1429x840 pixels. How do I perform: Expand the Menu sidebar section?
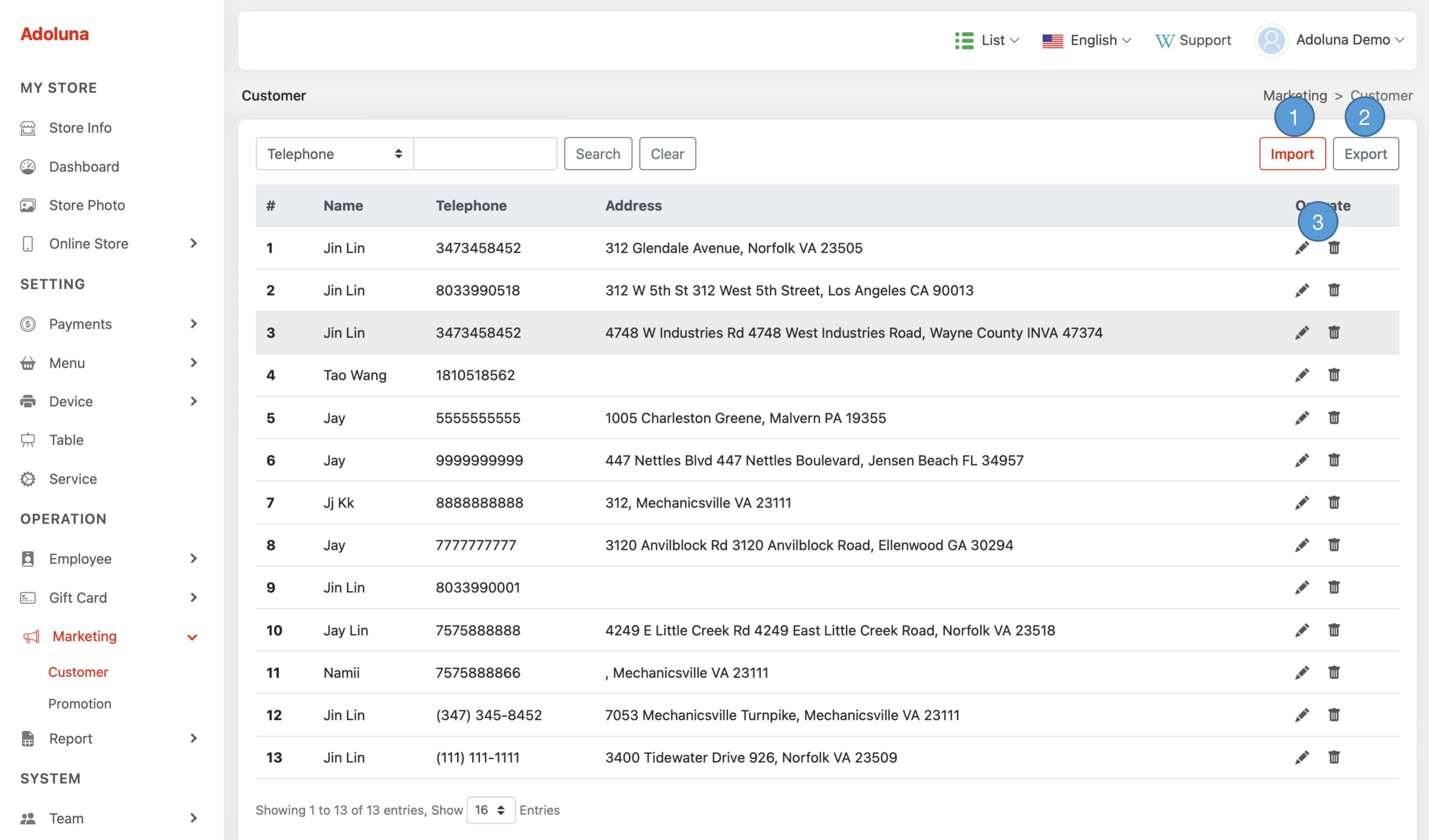[193, 363]
